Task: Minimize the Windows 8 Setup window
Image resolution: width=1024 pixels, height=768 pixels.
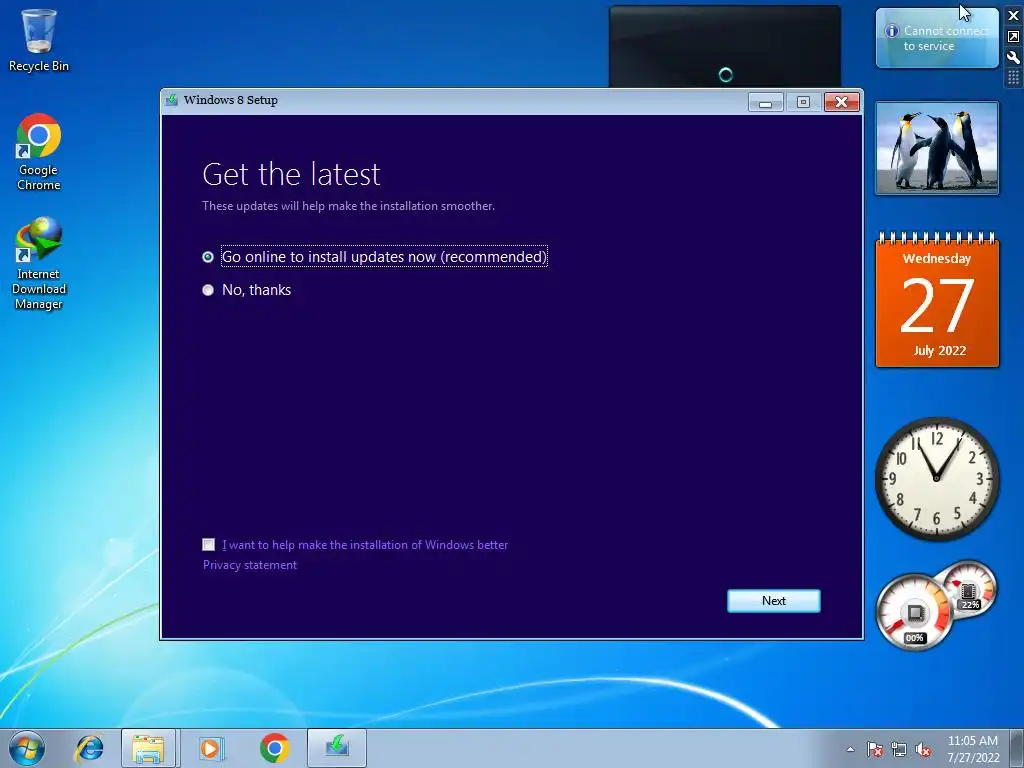Action: 765,103
